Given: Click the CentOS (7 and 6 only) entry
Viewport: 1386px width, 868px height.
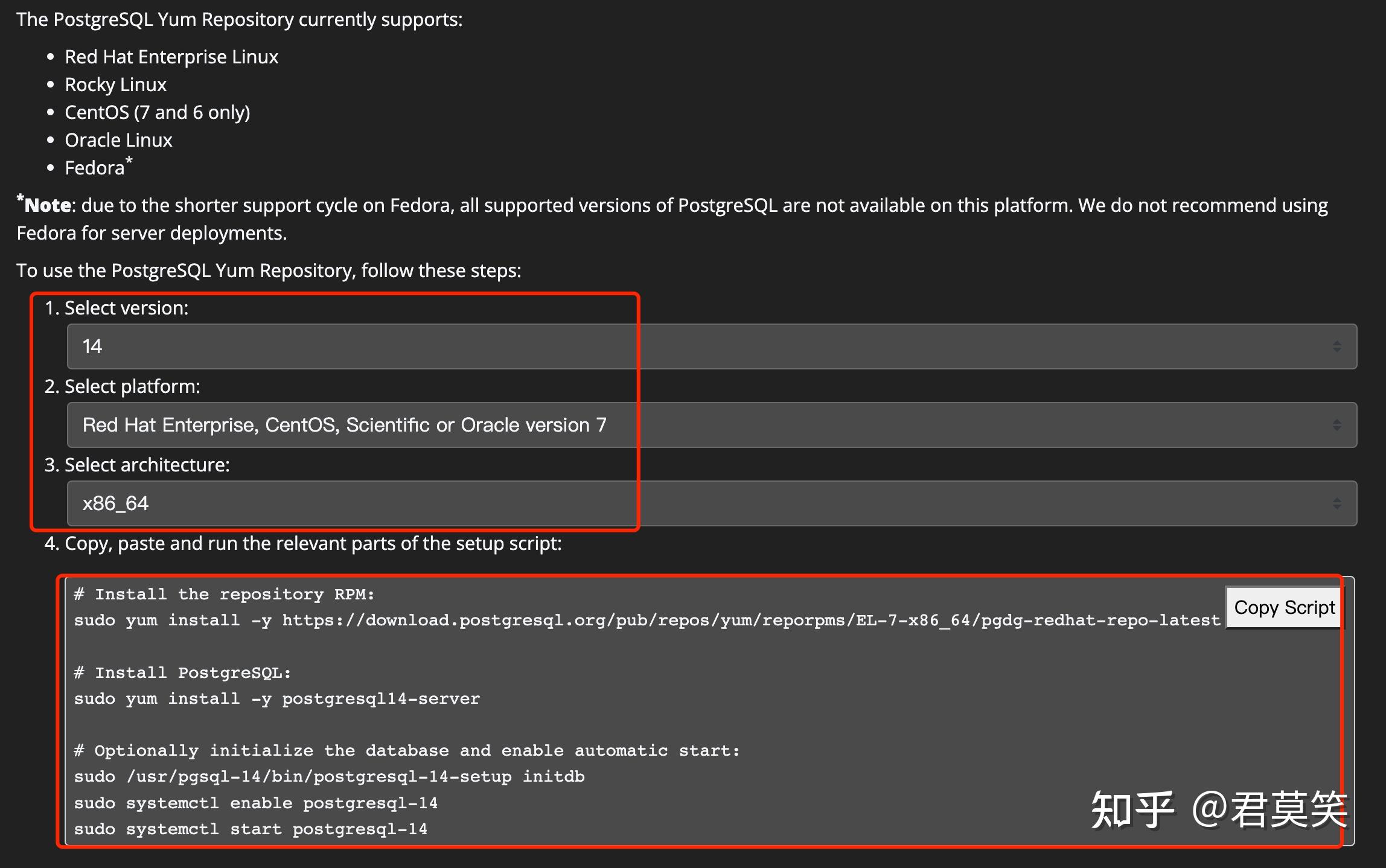Looking at the screenshot, I should point(158,112).
